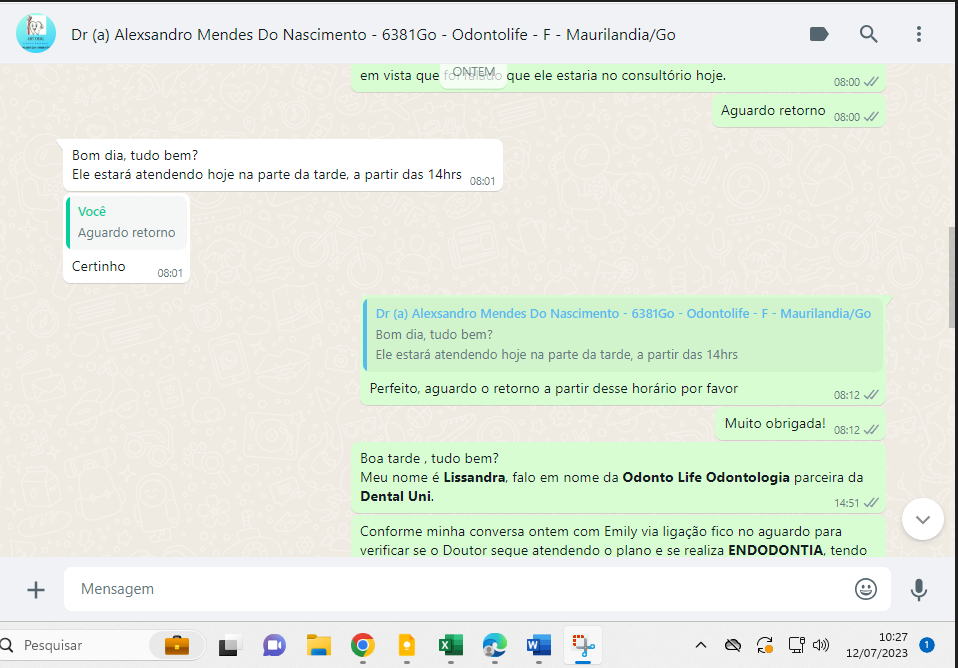Start a voice recording with microphone
The height and width of the screenshot is (668, 958).
click(918, 589)
